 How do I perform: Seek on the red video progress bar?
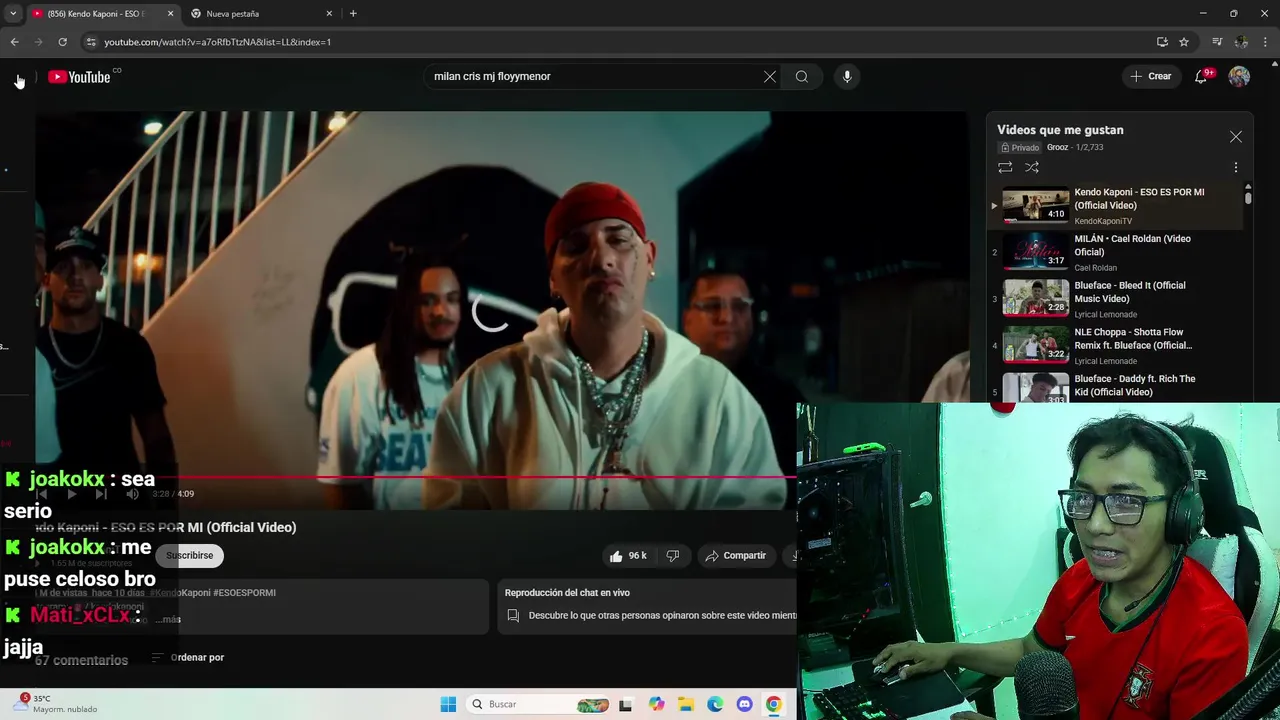[416, 477]
